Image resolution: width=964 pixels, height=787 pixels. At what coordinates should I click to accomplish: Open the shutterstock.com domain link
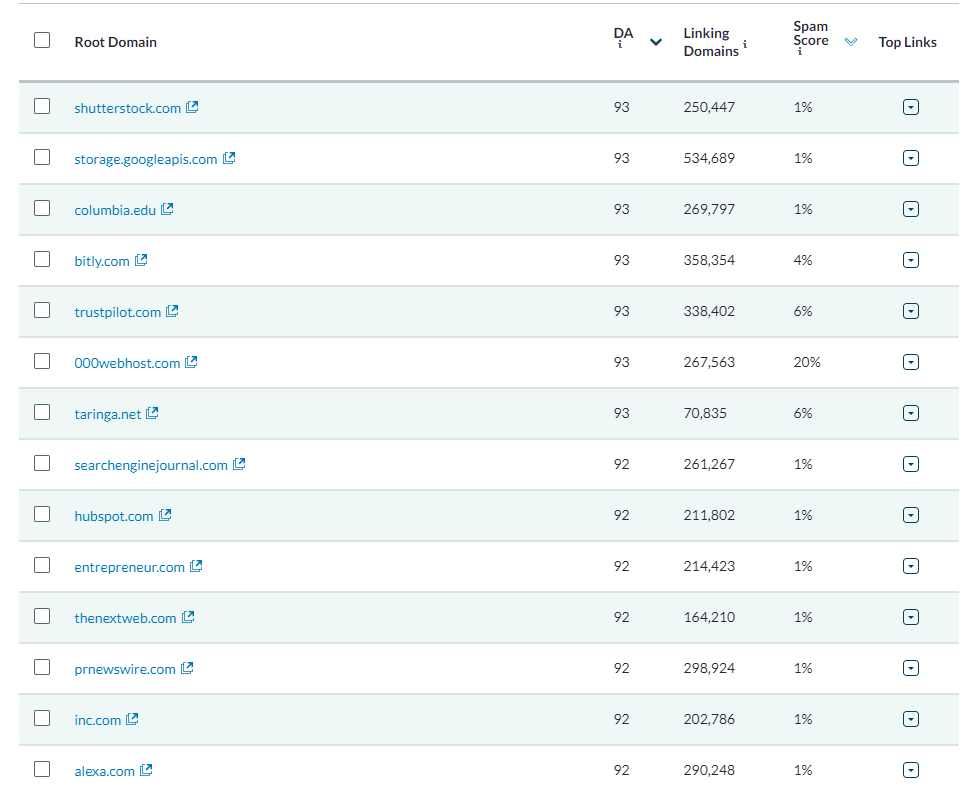tap(127, 108)
